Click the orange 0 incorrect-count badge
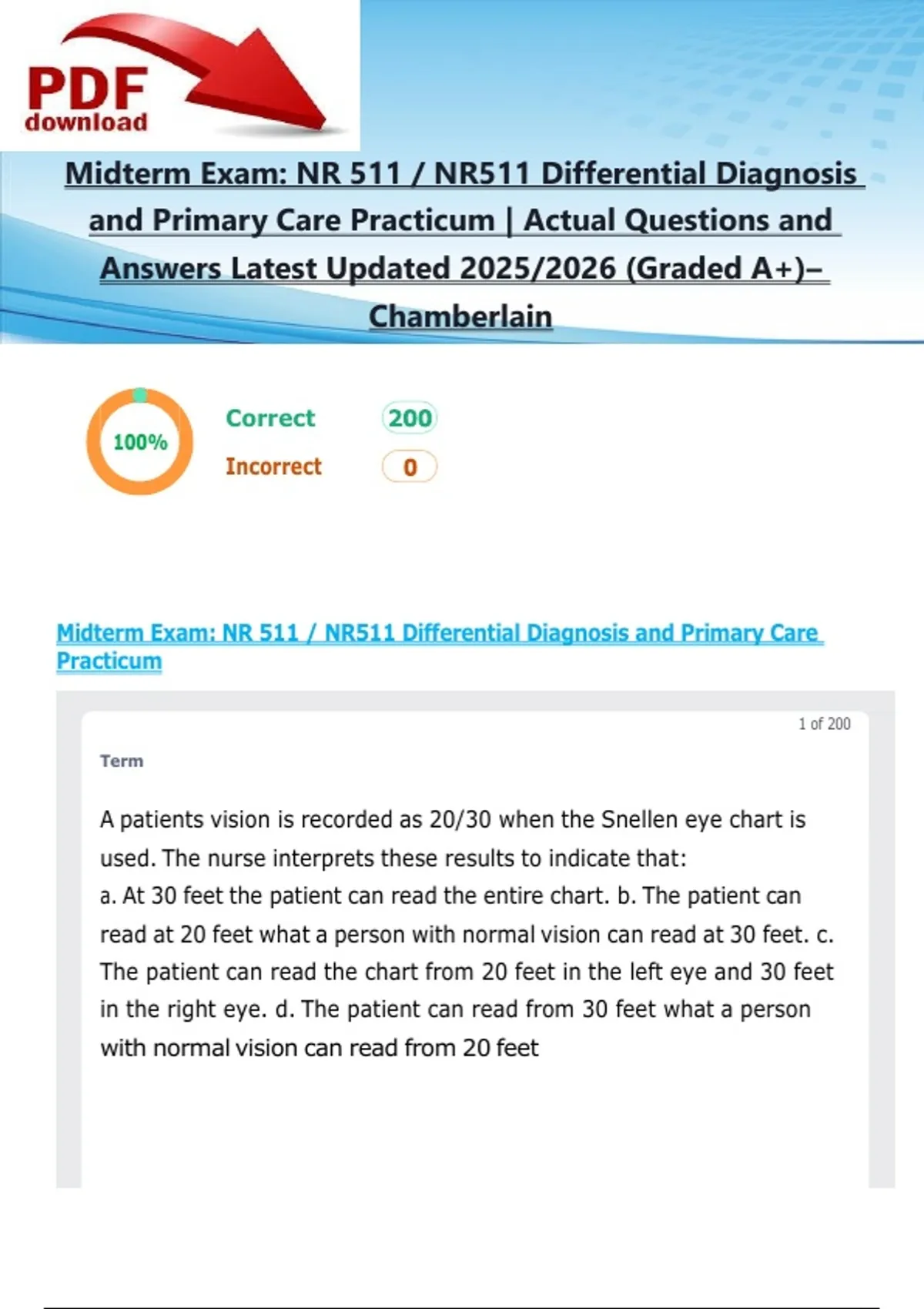924x1309 pixels. (410, 467)
